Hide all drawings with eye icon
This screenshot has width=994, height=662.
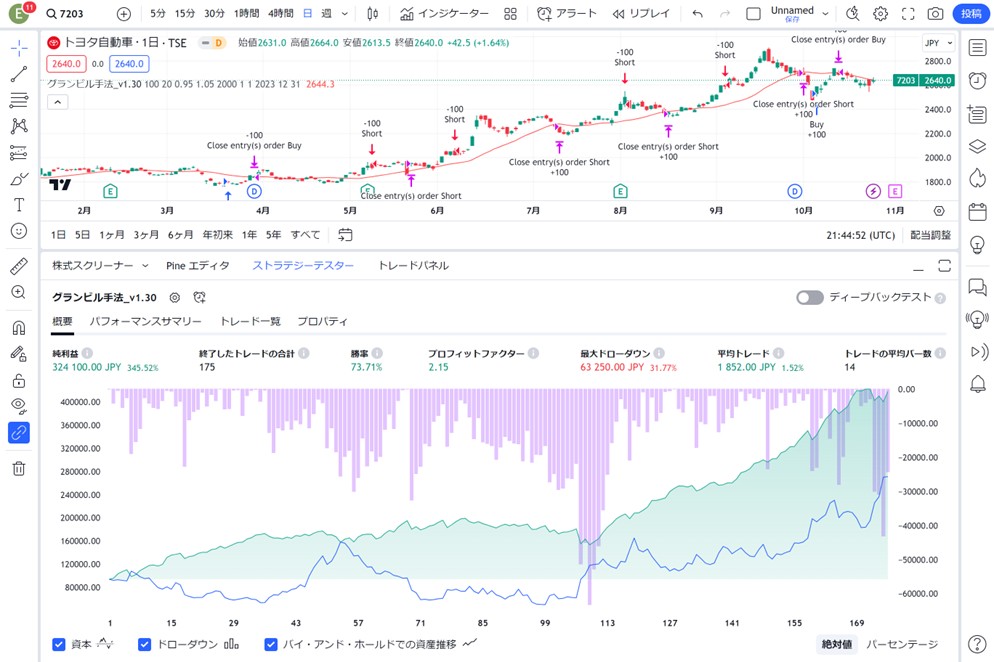[19, 406]
